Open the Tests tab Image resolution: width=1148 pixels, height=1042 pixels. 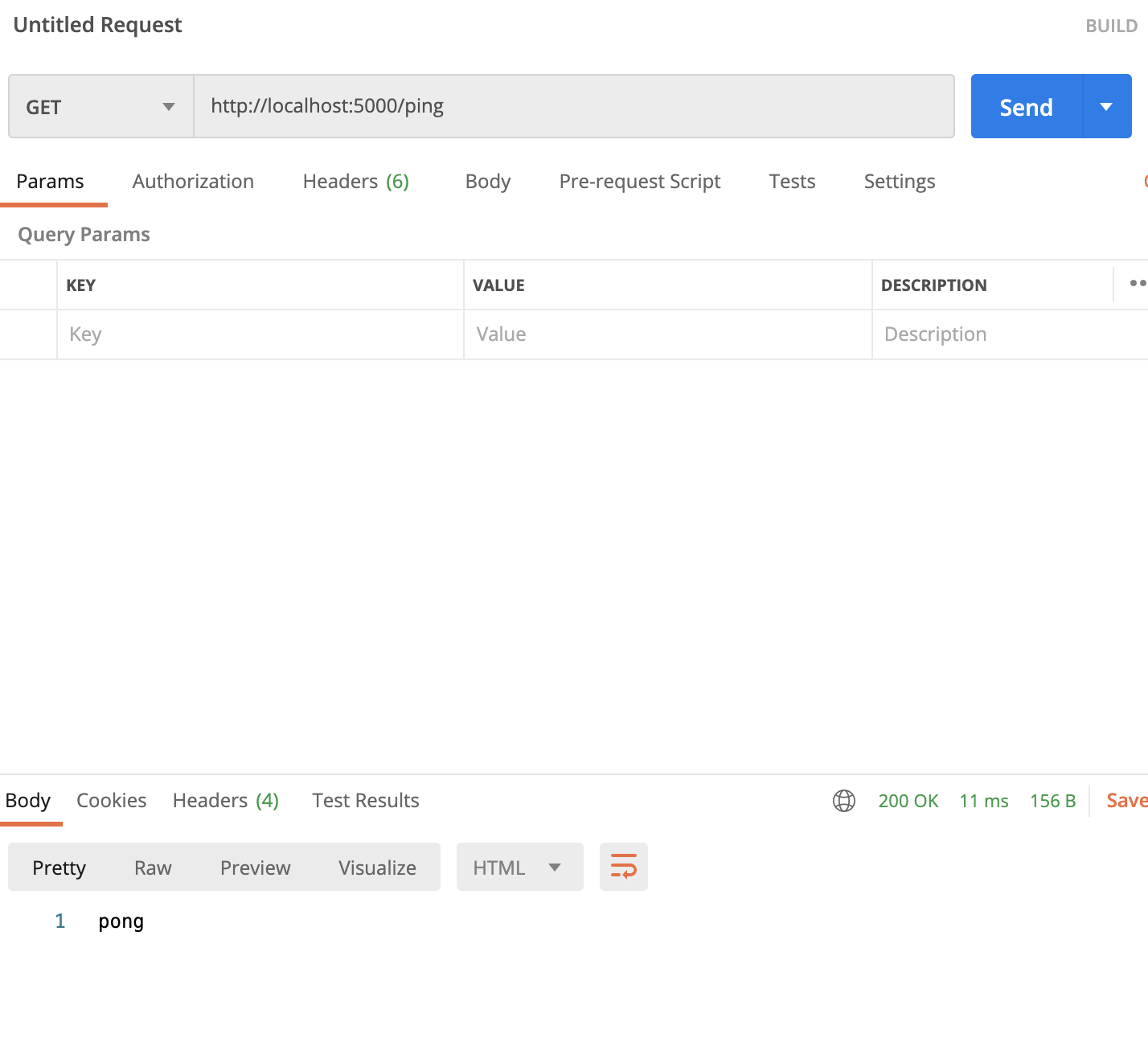click(x=792, y=182)
